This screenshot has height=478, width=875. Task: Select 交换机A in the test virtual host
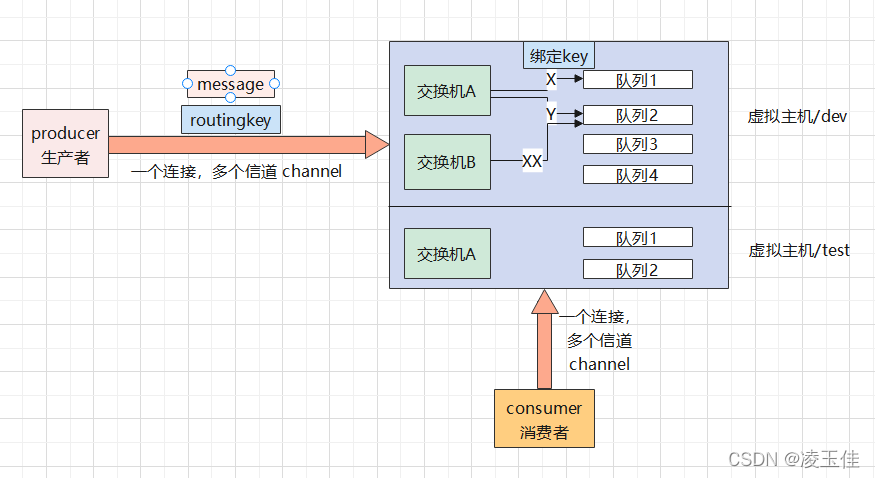click(447, 253)
